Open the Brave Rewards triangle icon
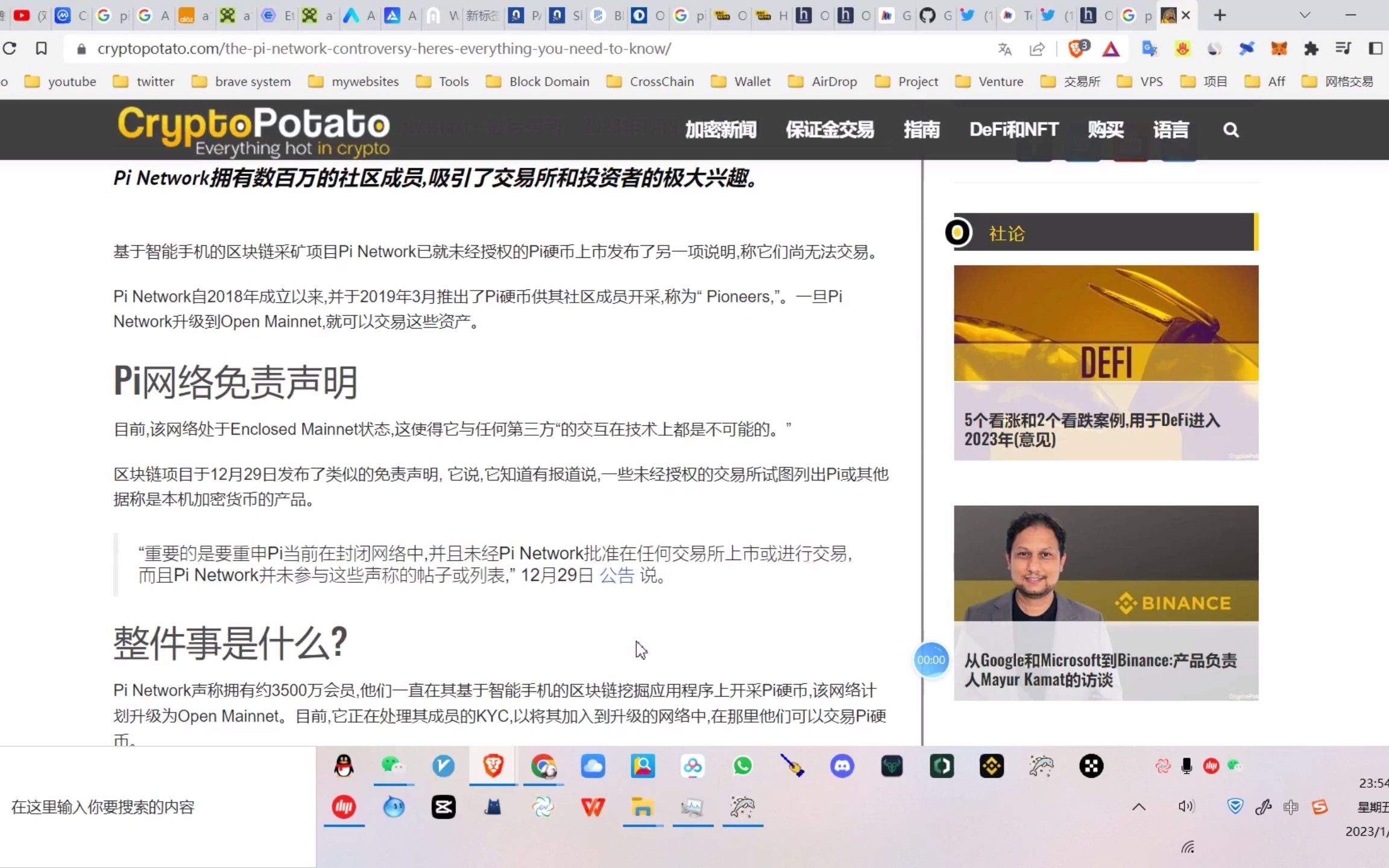Viewport: 1389px width, 868px height. click(1111, 49)
